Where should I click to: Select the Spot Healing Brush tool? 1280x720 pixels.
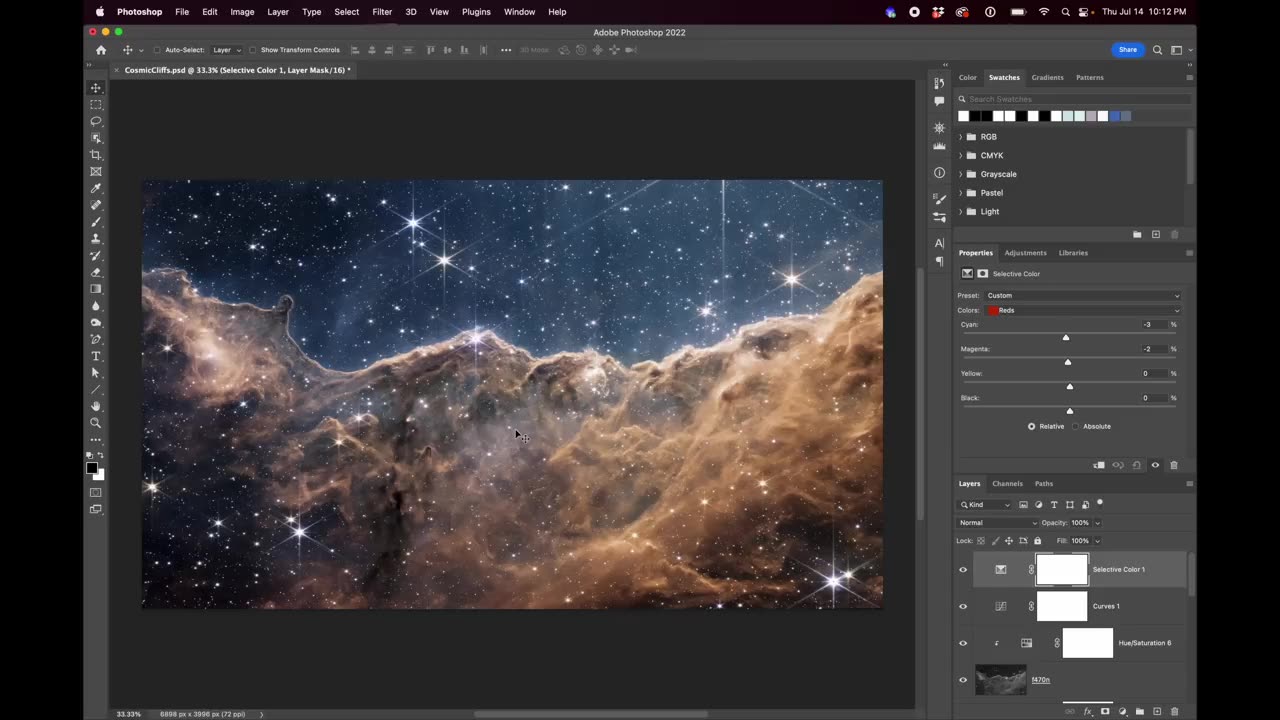click(96, 205)
